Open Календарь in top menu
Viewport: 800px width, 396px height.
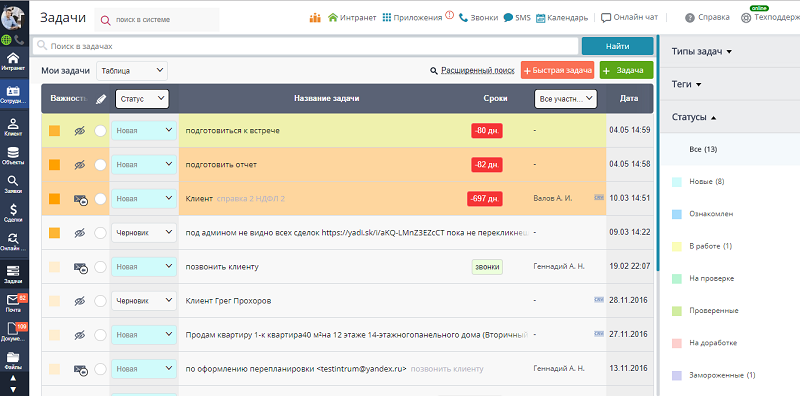tap(562, 18)
